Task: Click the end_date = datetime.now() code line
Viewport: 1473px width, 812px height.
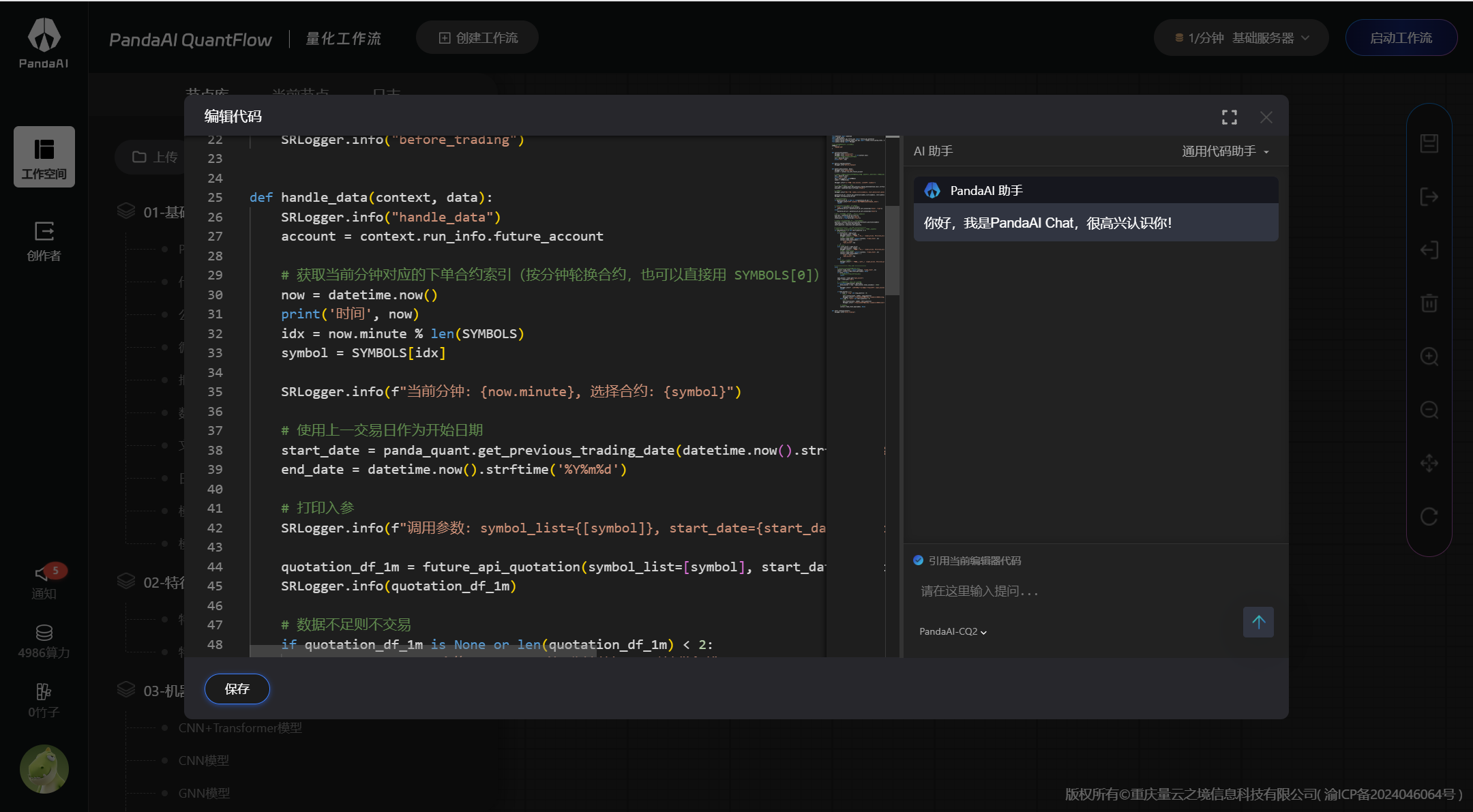Action: click(453, 470)
